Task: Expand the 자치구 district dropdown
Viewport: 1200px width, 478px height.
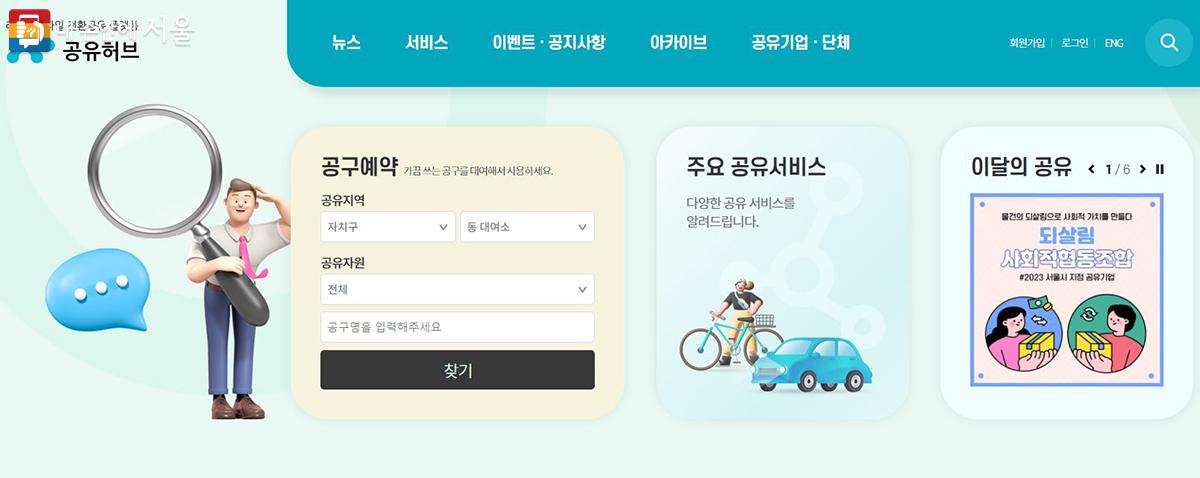Action: [x=388, y=227]
